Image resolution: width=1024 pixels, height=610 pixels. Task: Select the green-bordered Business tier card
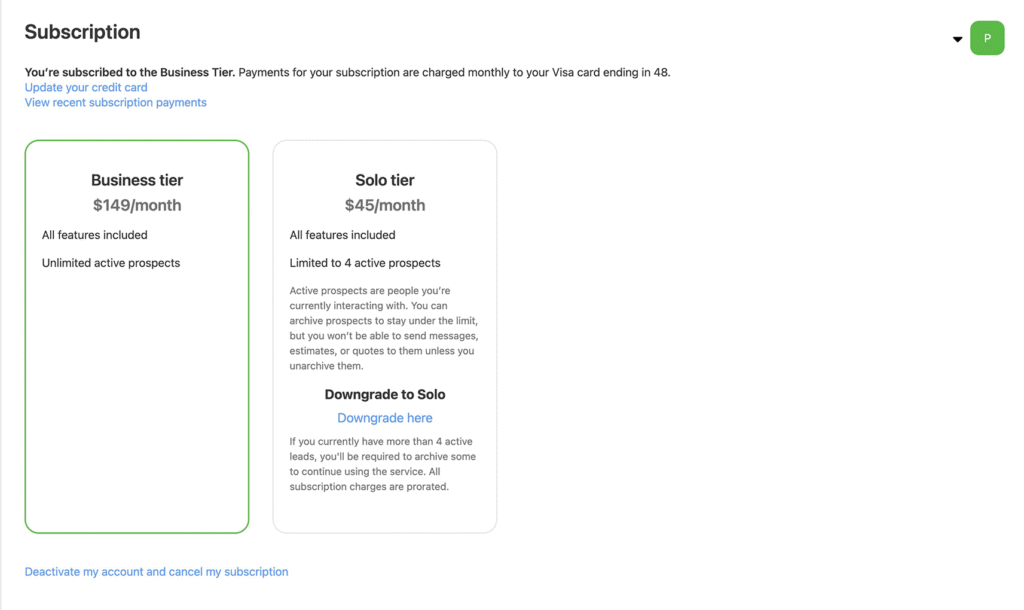coord(137,400)
